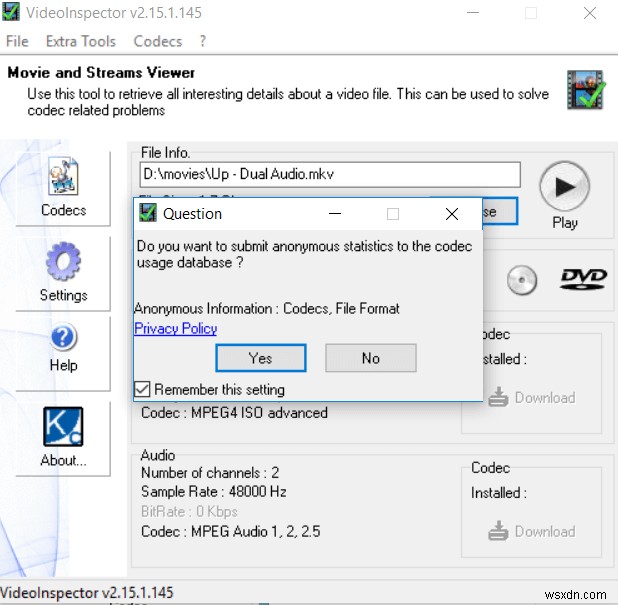Click the status bar version text
This screenshot has height=605, width=618.
coord(87,592)
